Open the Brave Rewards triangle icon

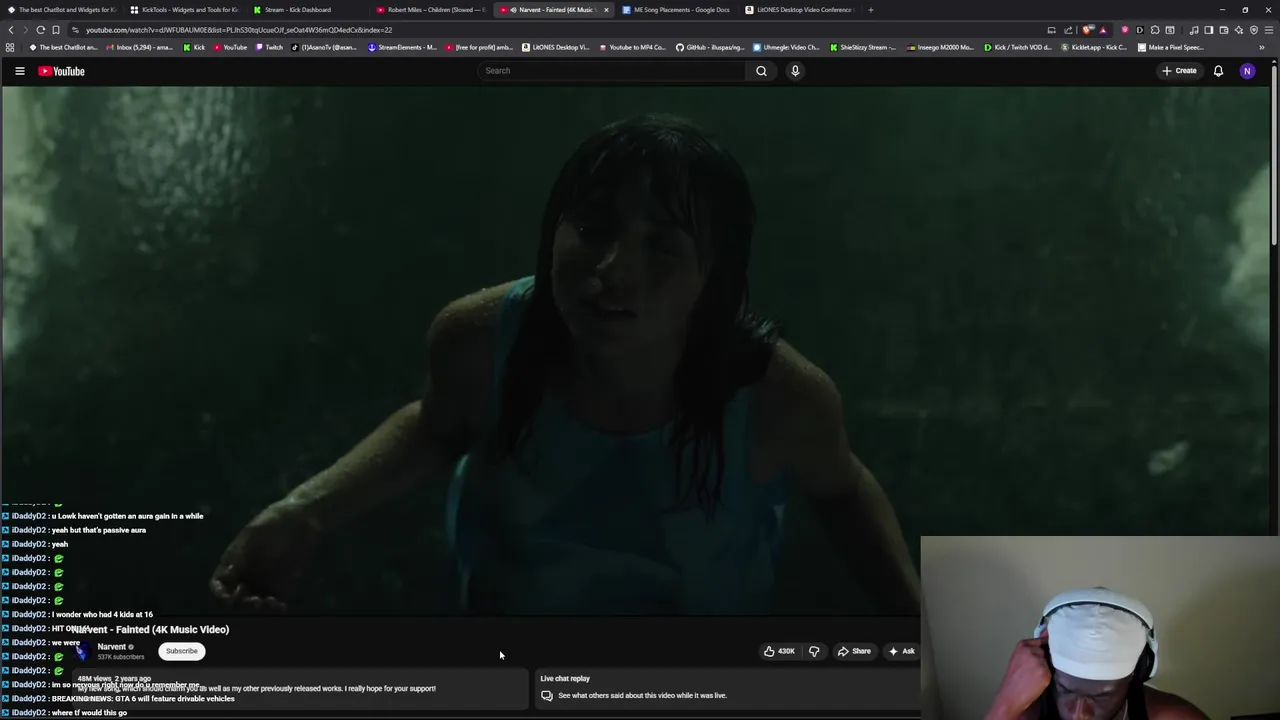1103,30
